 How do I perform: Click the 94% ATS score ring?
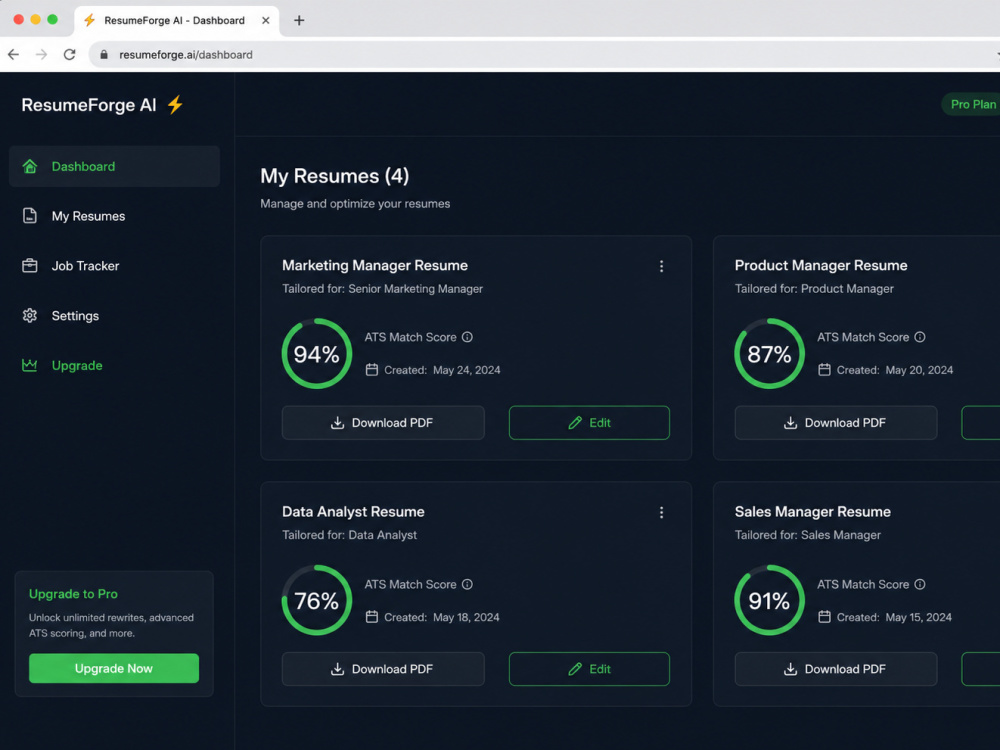point(317,354)
